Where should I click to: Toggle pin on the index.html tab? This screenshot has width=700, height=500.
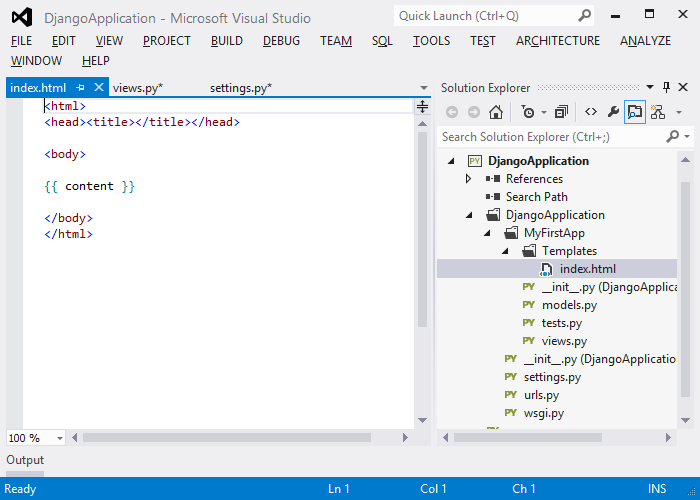[x=80, y=88]
